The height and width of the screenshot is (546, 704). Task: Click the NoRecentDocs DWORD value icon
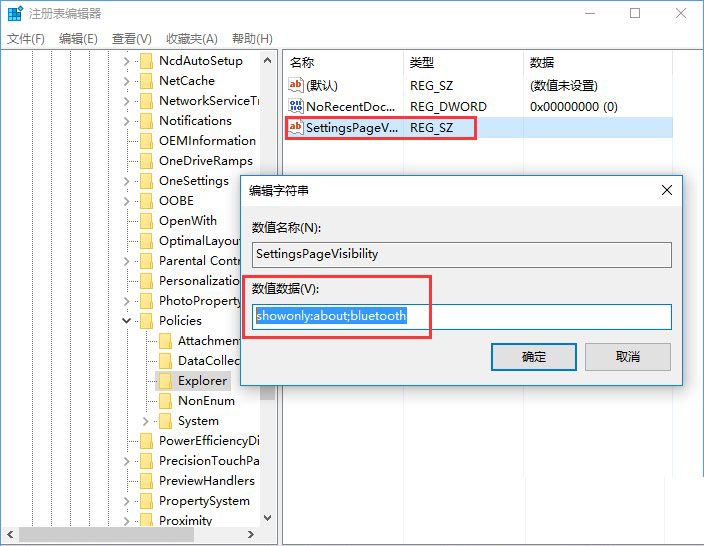click(296, 106)
